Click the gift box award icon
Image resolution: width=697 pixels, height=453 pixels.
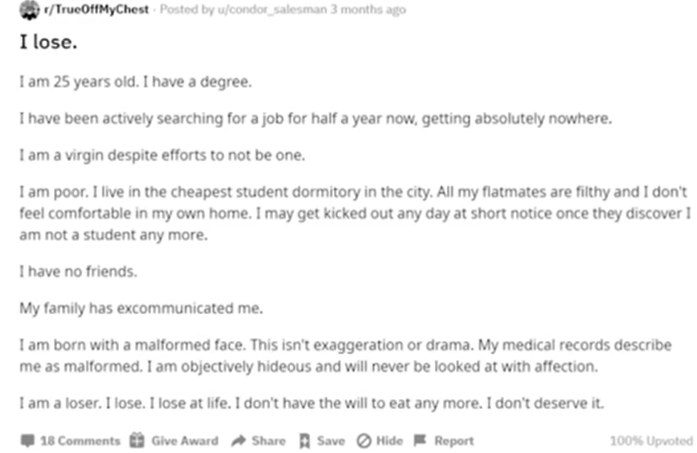point(137,440)
